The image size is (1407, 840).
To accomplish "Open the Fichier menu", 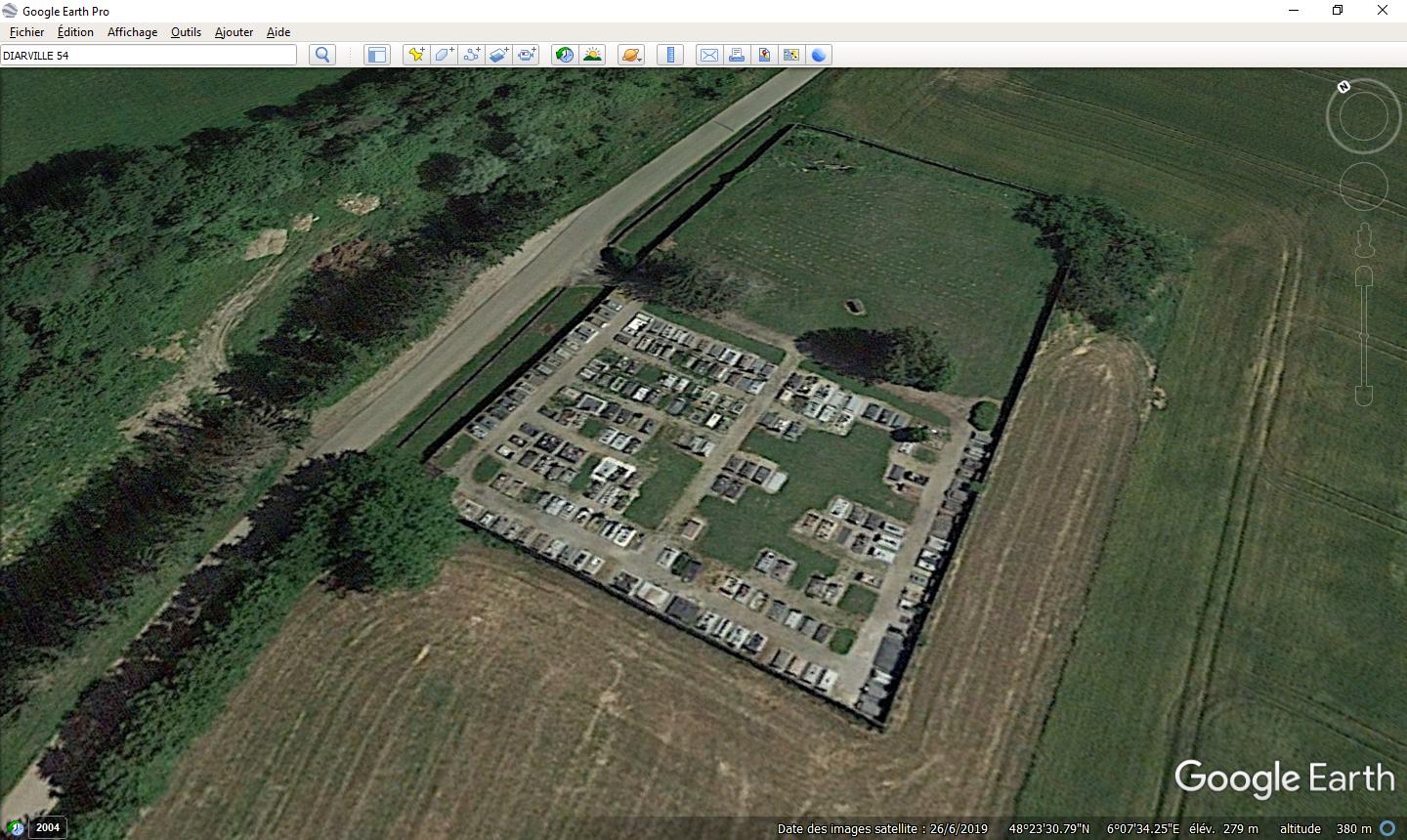I will tap(26, 32).
